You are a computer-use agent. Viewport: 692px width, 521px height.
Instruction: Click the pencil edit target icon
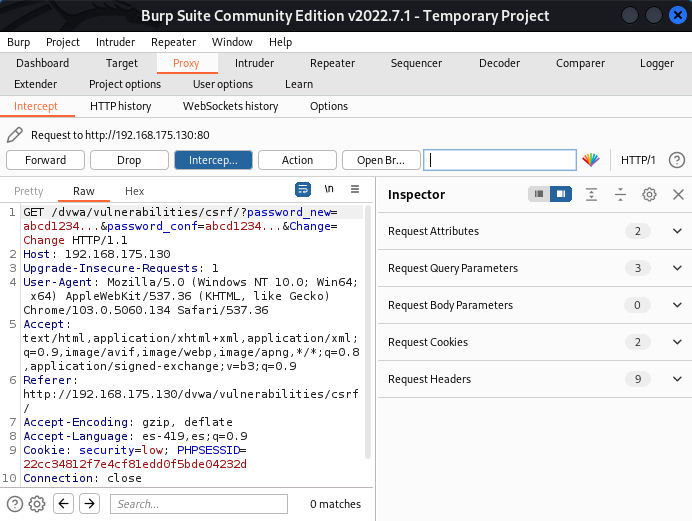tap(15, 135)
